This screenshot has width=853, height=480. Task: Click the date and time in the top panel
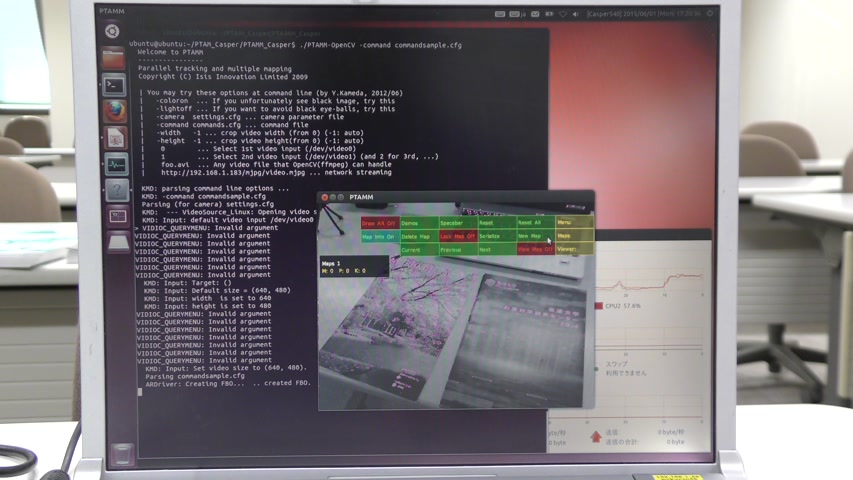pos(644,14)
